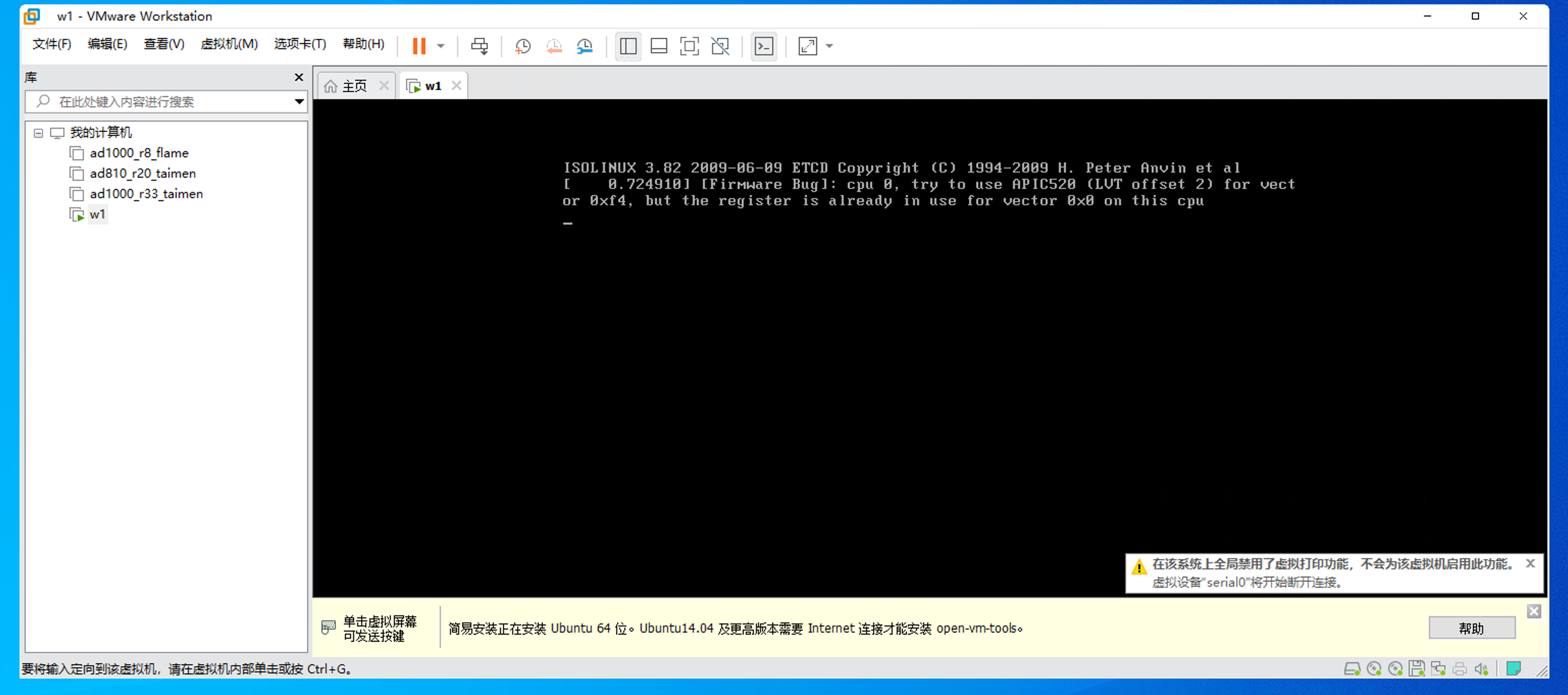Toggle the library sidebar panel view

[x=628, y=46]
